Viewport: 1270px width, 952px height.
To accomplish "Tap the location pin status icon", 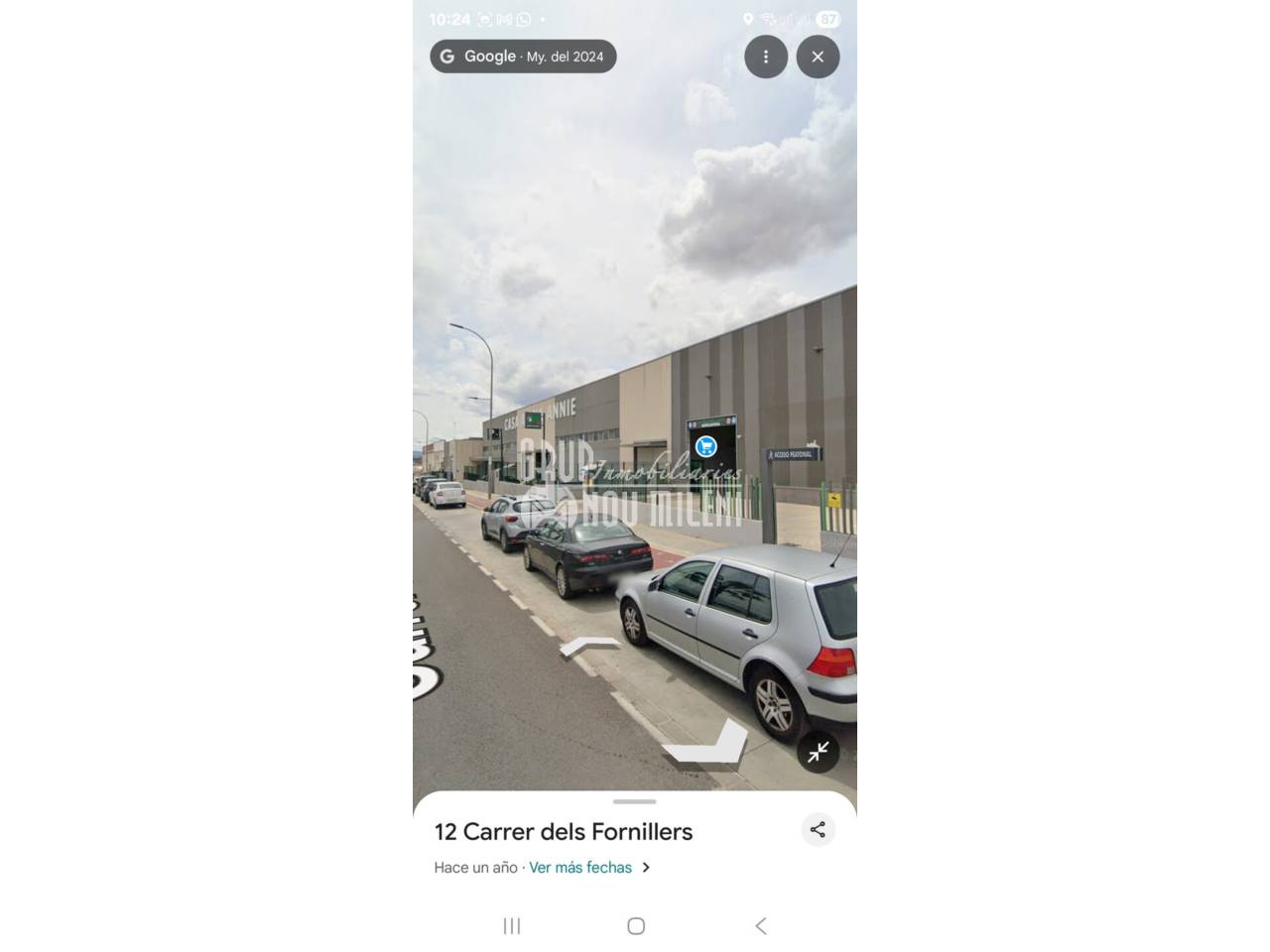I will pos(748,19).
